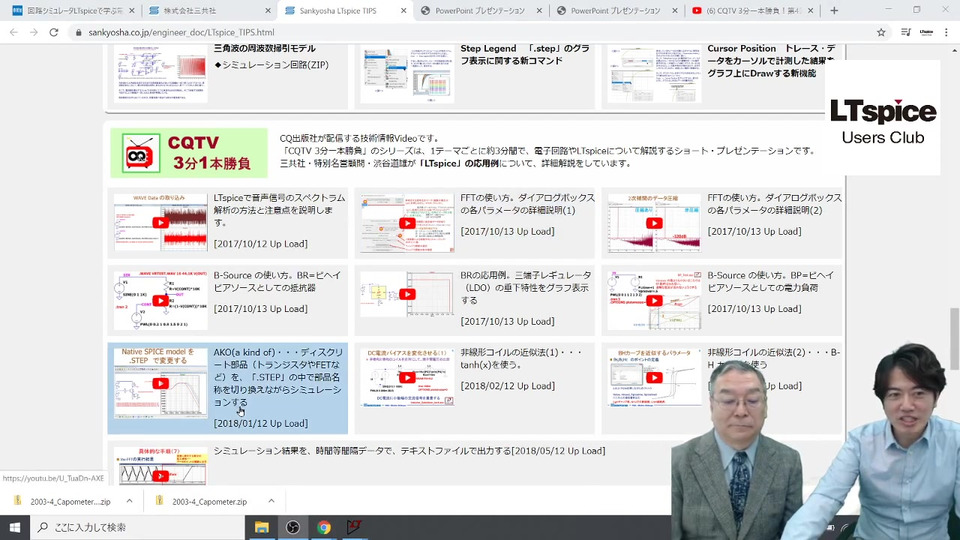960x540 pixels.
Task: Open Chrome from taskbar
Action: 324,527
